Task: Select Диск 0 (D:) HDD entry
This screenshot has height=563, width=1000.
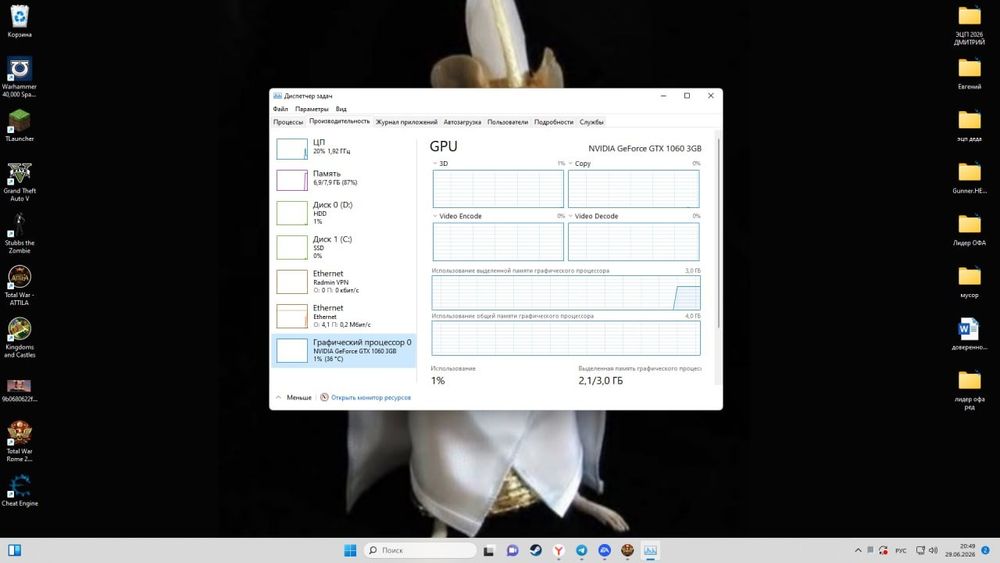Action: [344, 212]
